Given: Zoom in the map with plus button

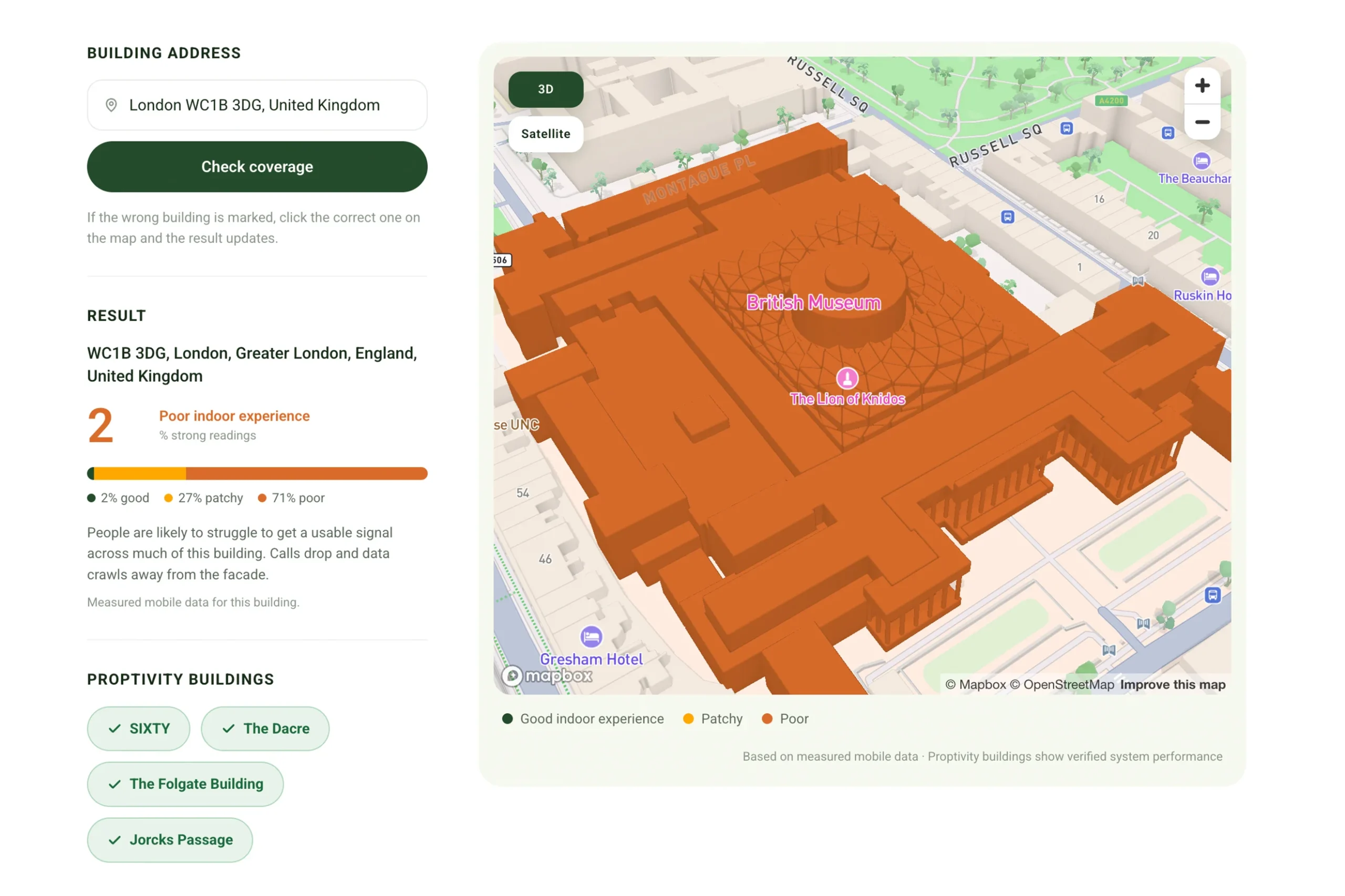Looking at the screenshot, I should point(1202,86).
